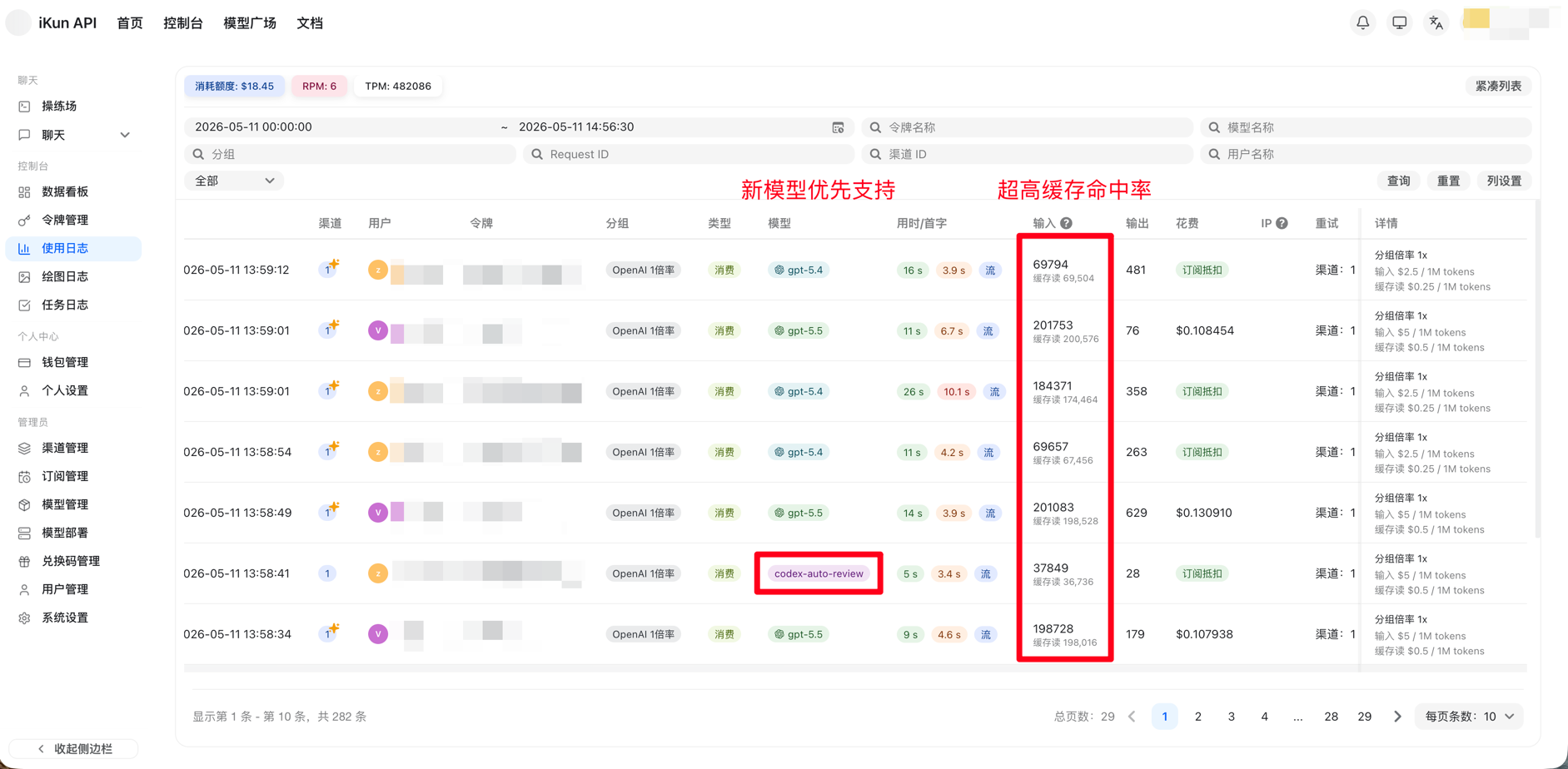1568x769 pixels.
Task: Focus the Request ID search field
Action: (689, 154)
